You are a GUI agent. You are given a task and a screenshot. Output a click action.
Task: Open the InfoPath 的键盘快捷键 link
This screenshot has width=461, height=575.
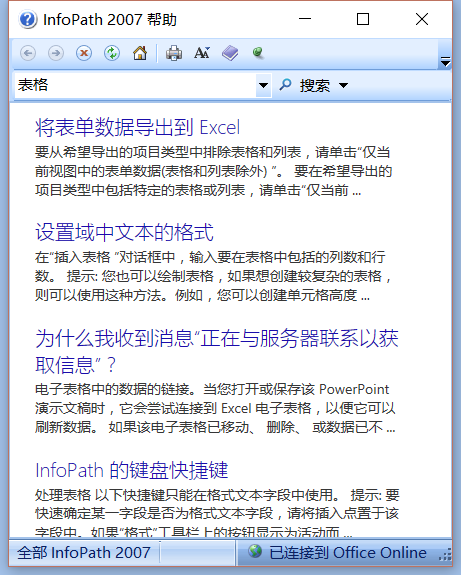click(132, 470)
